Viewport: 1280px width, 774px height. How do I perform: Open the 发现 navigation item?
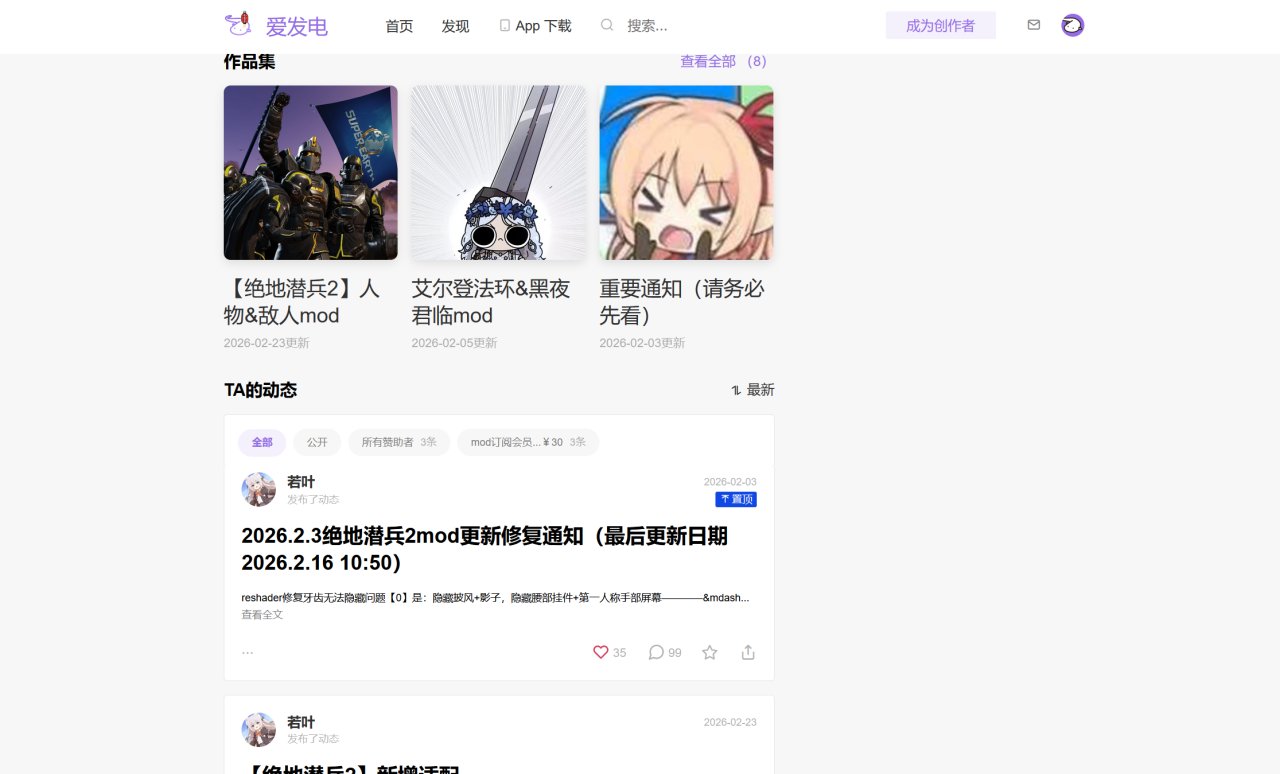click(x=455, y=26)
